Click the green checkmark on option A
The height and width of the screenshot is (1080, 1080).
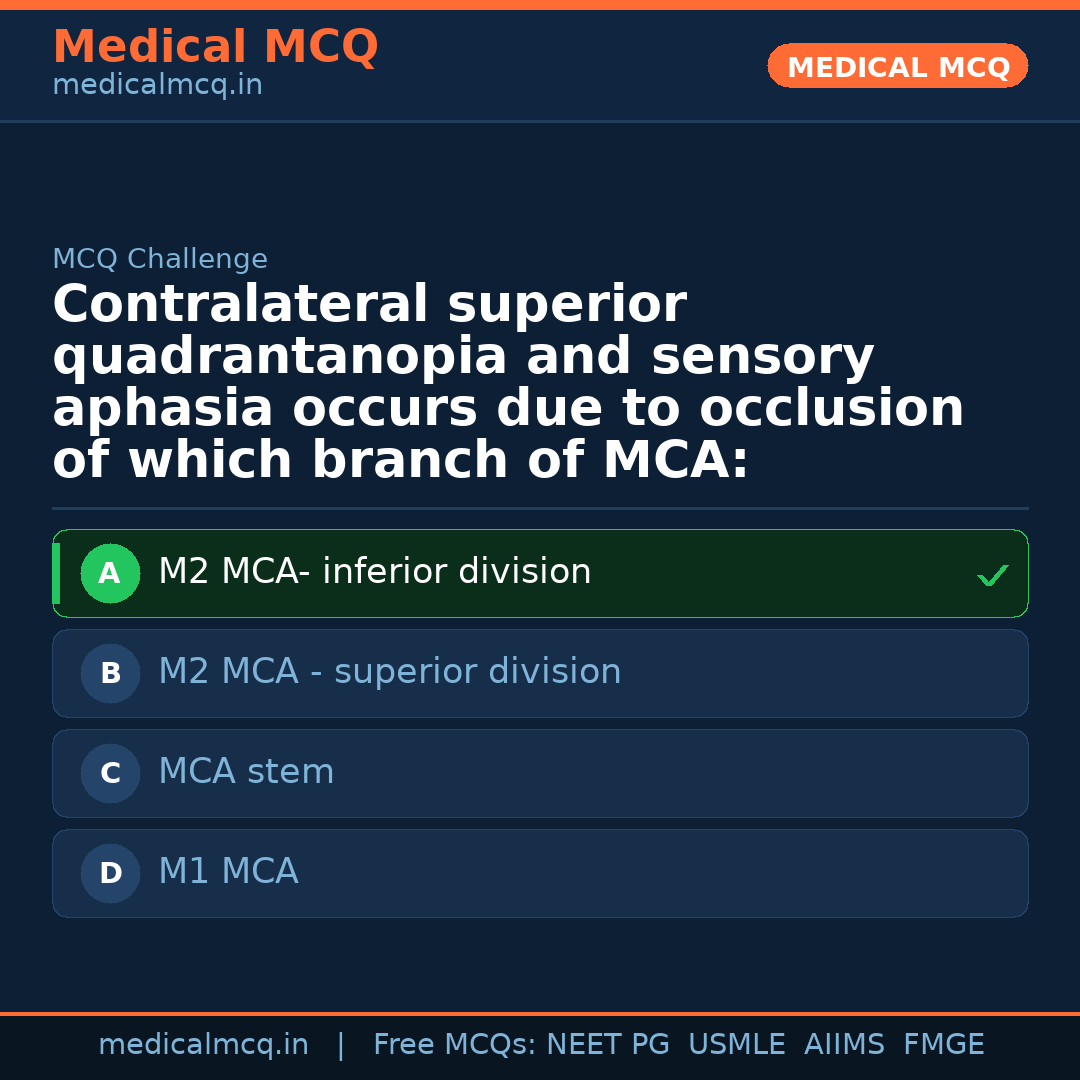tap(991, 574)
